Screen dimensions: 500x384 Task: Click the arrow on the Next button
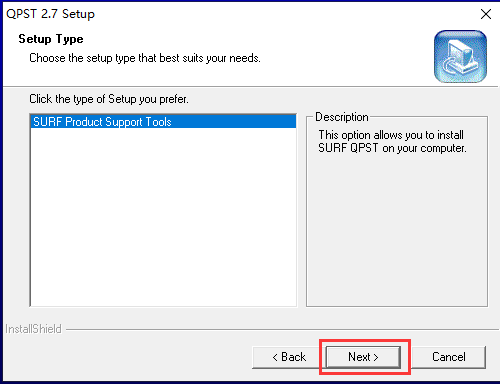tap(376, 357)
